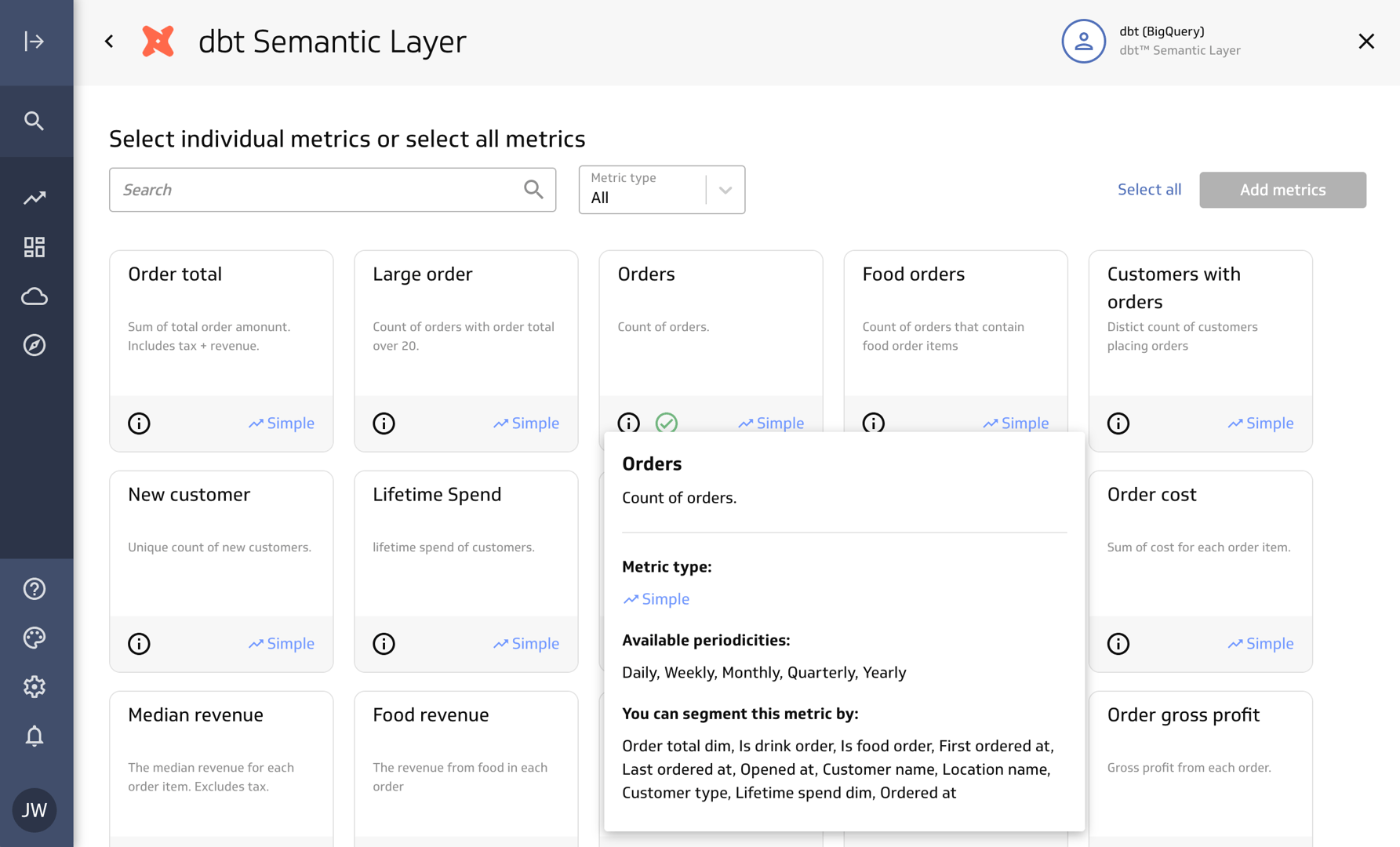Click Simple label on Customers with orders card

click(1260, 423)
